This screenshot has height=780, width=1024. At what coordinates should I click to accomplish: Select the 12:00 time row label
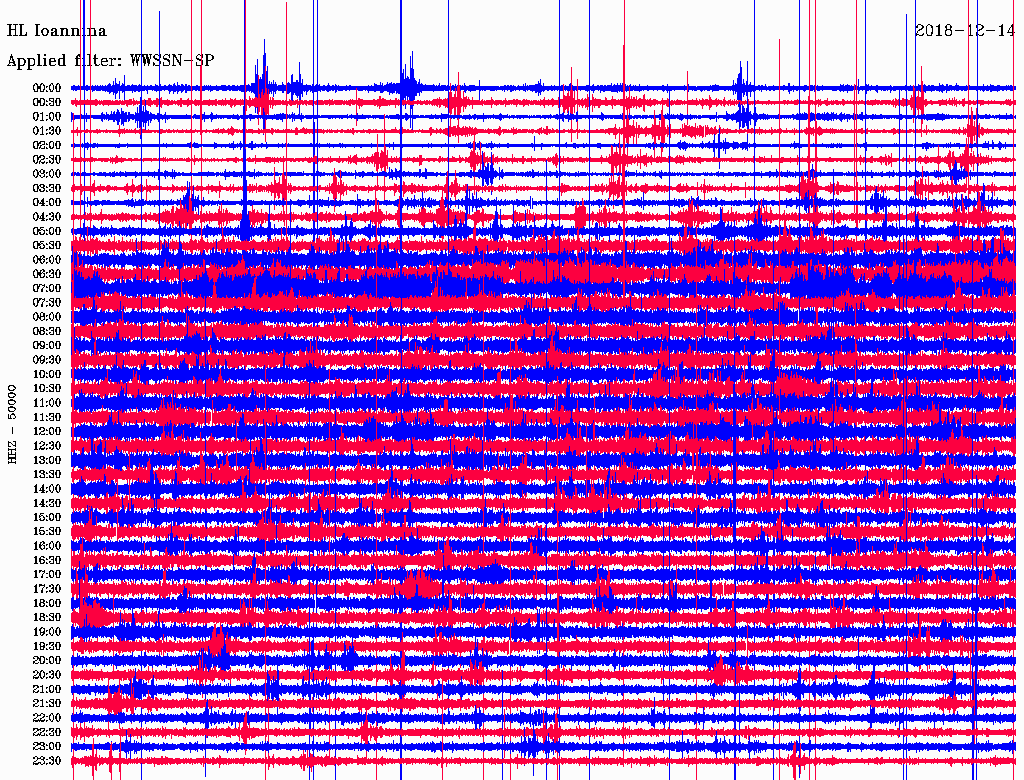[47, 432]
